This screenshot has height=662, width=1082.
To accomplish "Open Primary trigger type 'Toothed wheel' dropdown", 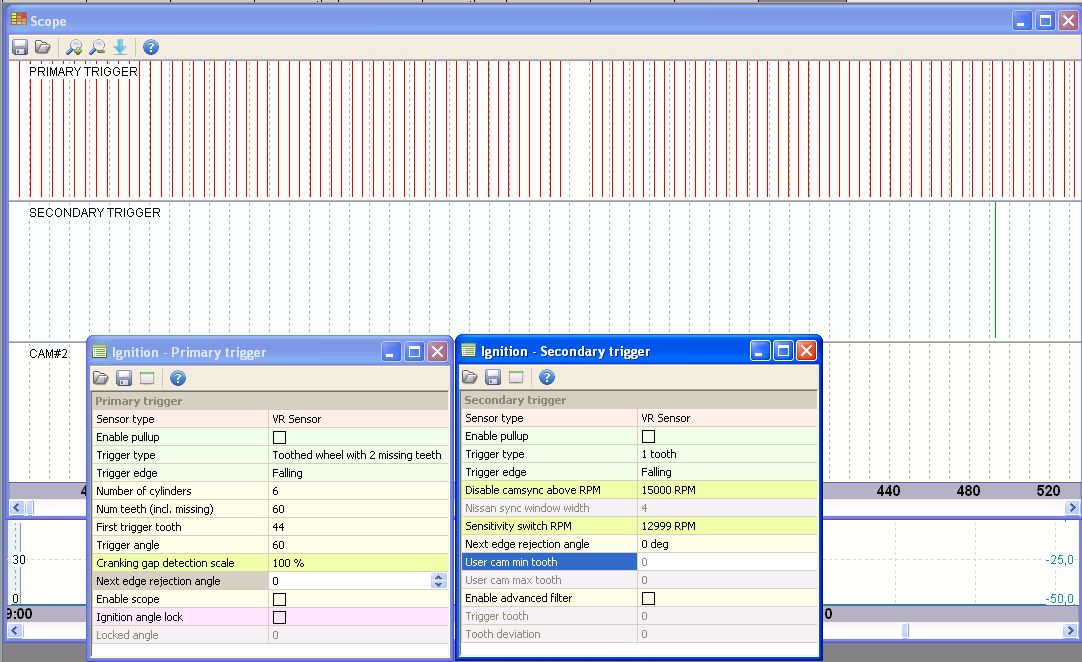I will pyautogui.click(x=357, y=455).
